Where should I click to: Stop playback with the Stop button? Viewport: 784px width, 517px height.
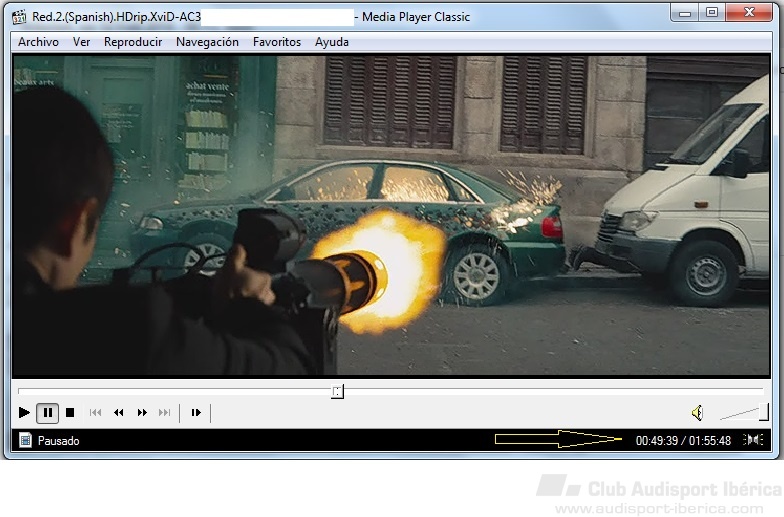70,412
